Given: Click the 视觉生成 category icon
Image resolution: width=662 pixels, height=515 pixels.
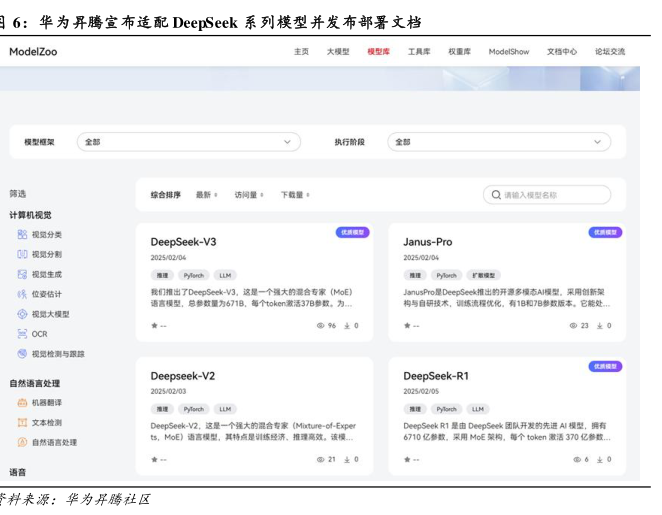Looking at the screenshot, I should tap(22, 274).
